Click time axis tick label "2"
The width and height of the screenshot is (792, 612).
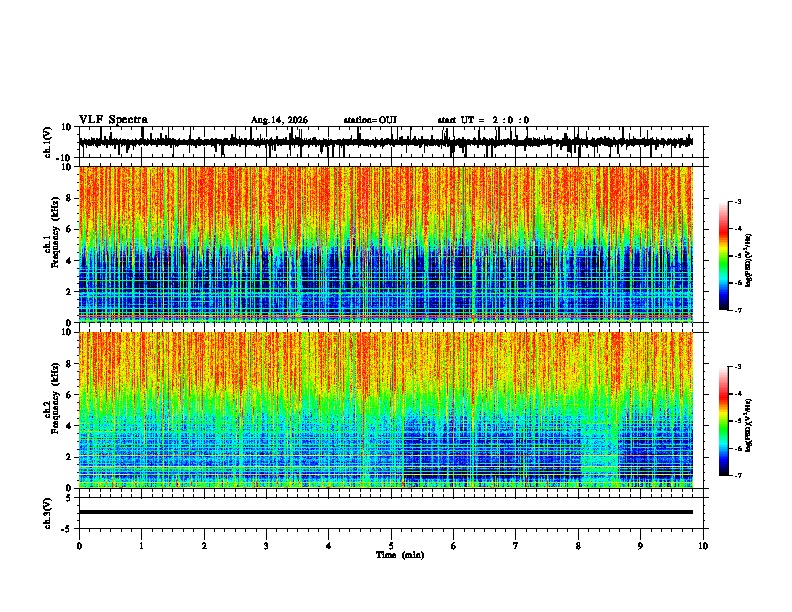tap(204, 546)
